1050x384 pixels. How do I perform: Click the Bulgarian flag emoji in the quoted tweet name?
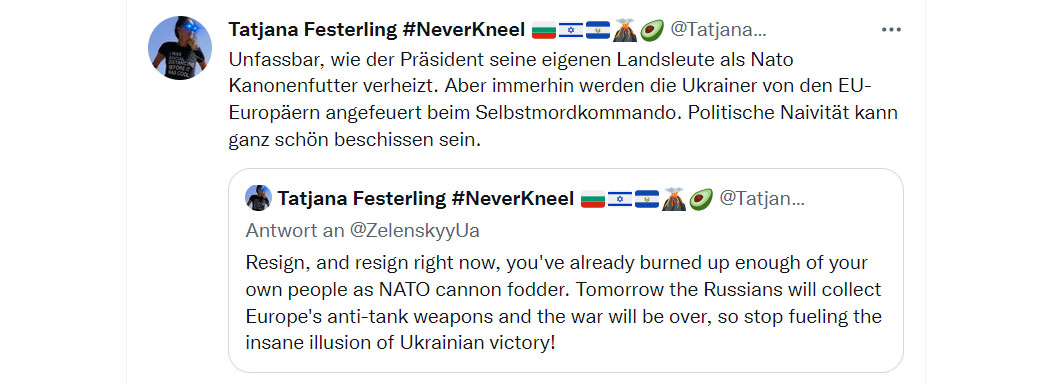593,199
